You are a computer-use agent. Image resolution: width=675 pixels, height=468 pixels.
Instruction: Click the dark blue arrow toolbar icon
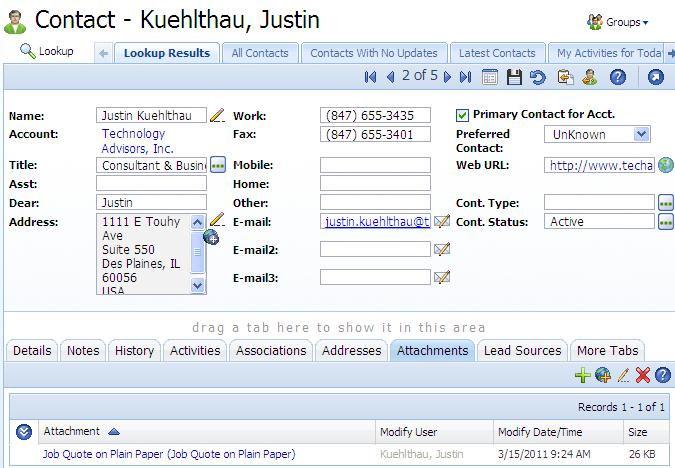[x=656, y=77]
